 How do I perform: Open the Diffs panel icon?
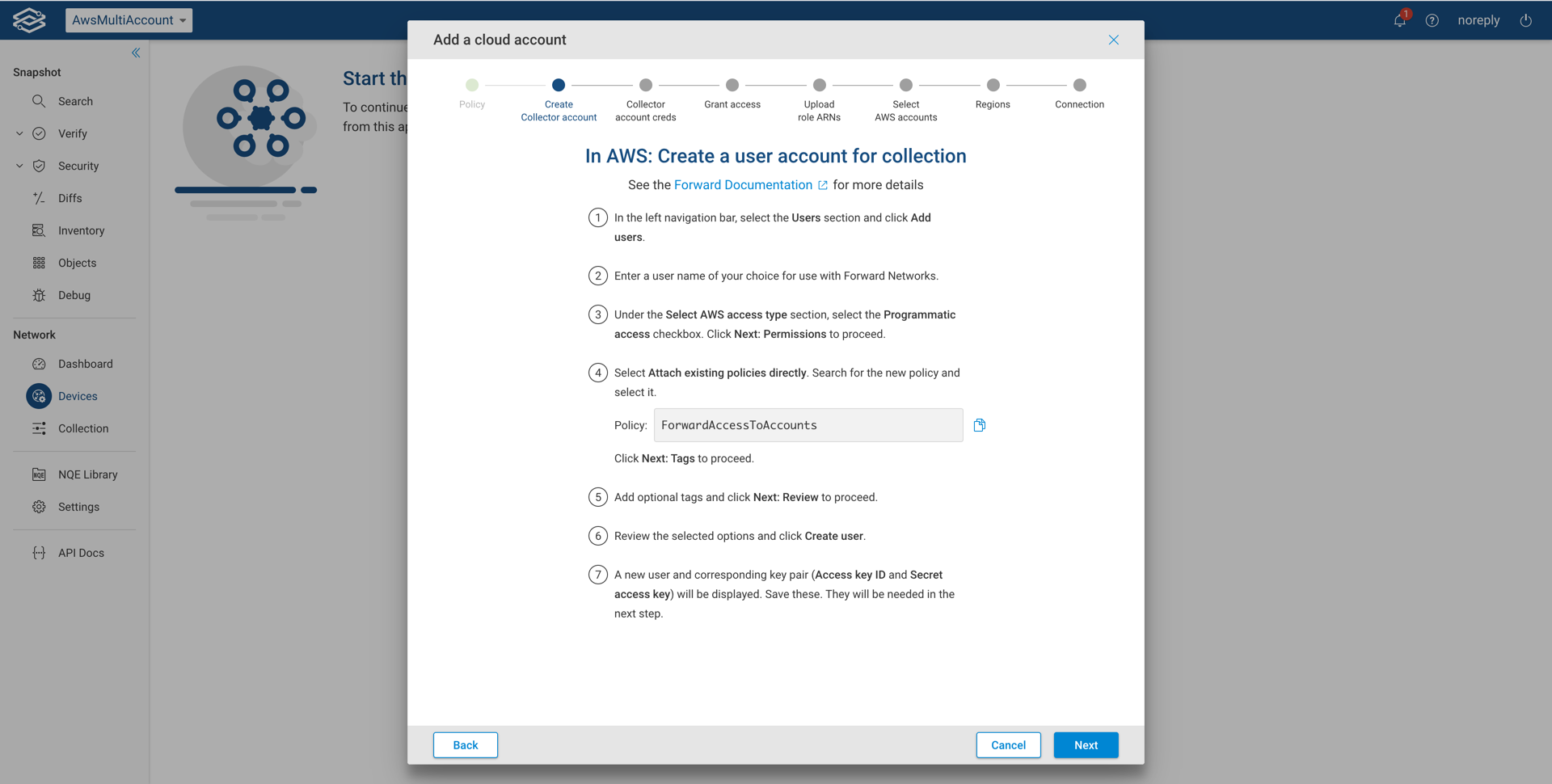pos(39,198)
